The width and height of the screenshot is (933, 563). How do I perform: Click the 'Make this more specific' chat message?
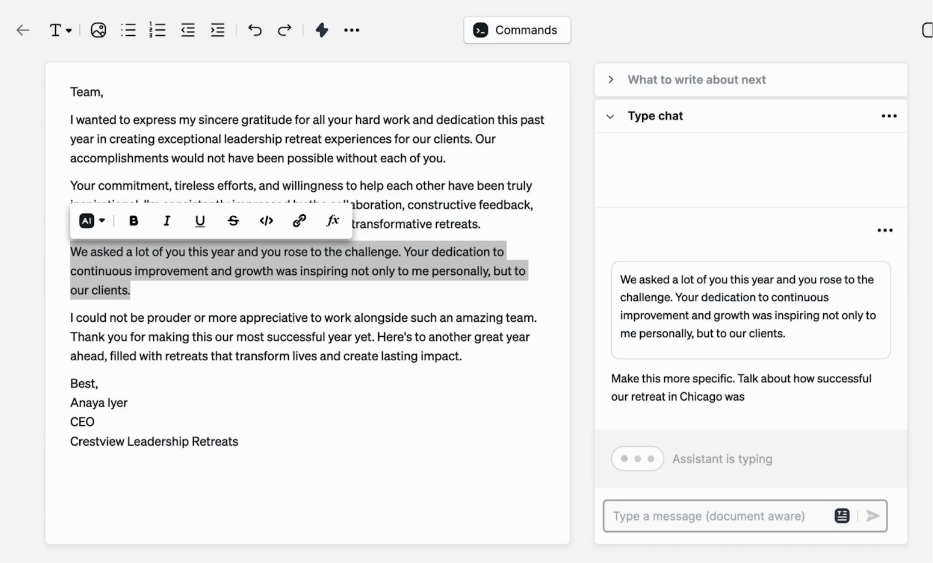(x=741, y=387)
